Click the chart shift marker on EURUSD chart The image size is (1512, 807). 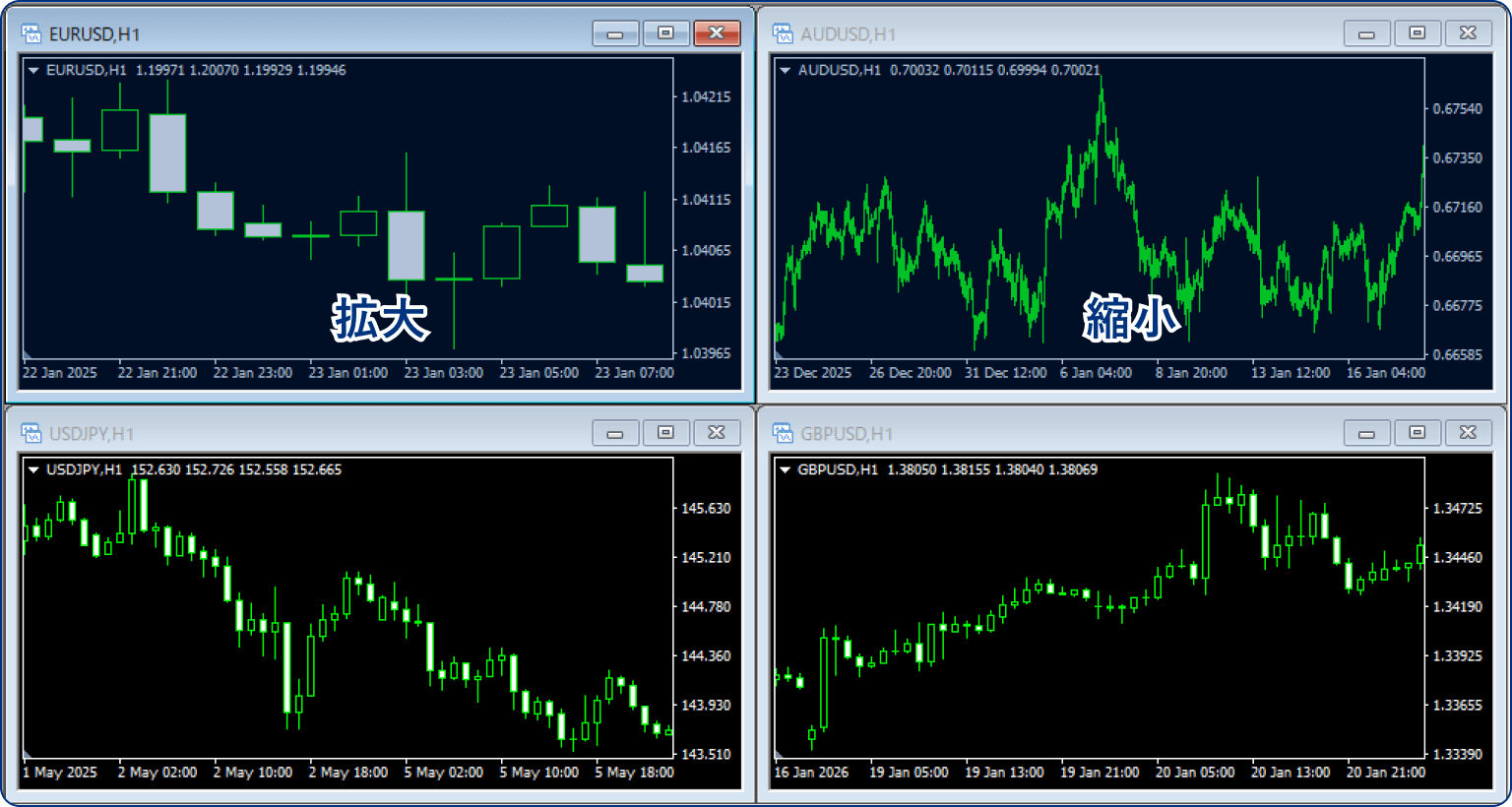(28, 354)
